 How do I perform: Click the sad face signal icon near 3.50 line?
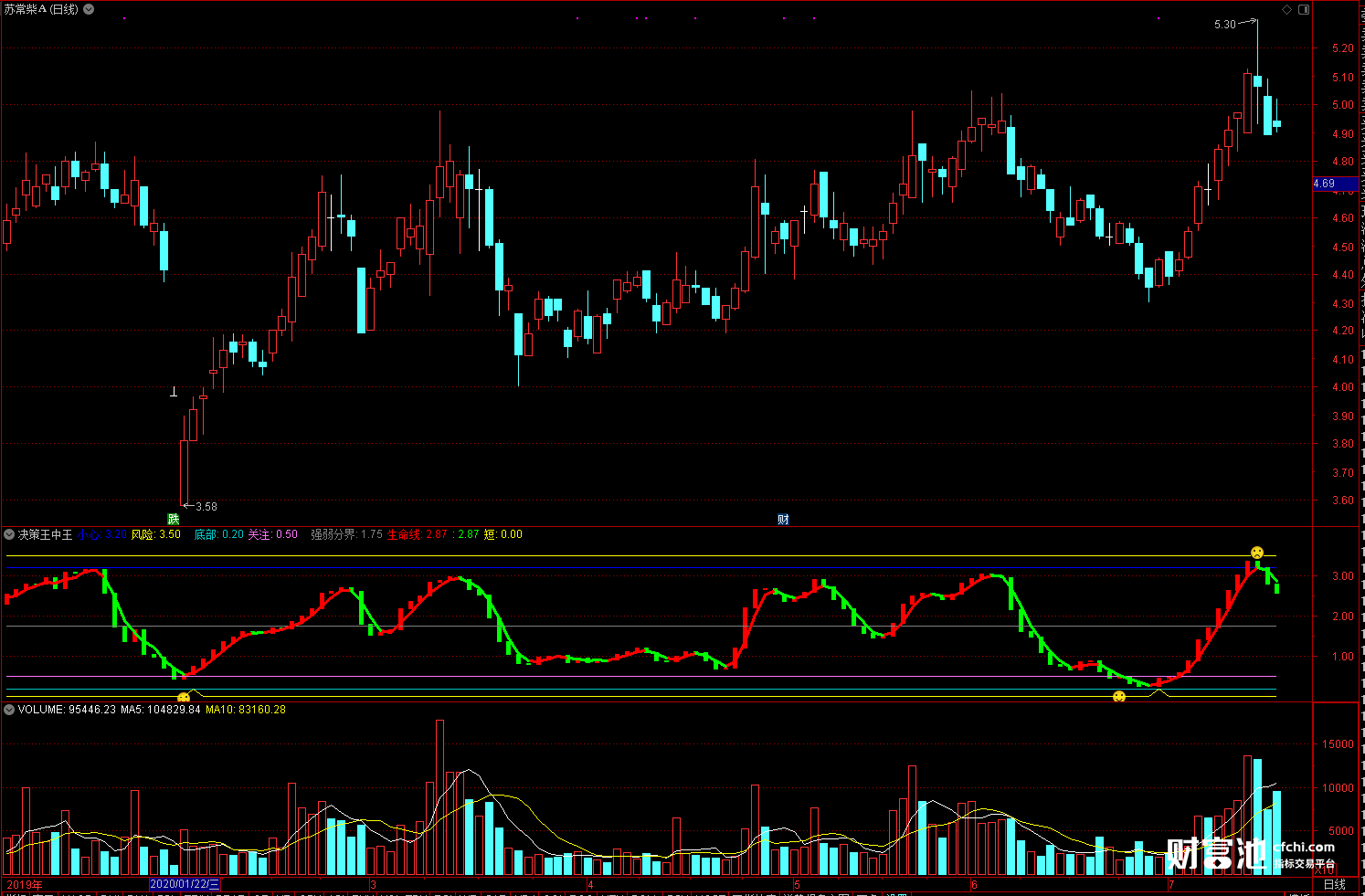tap(1257, 553)
